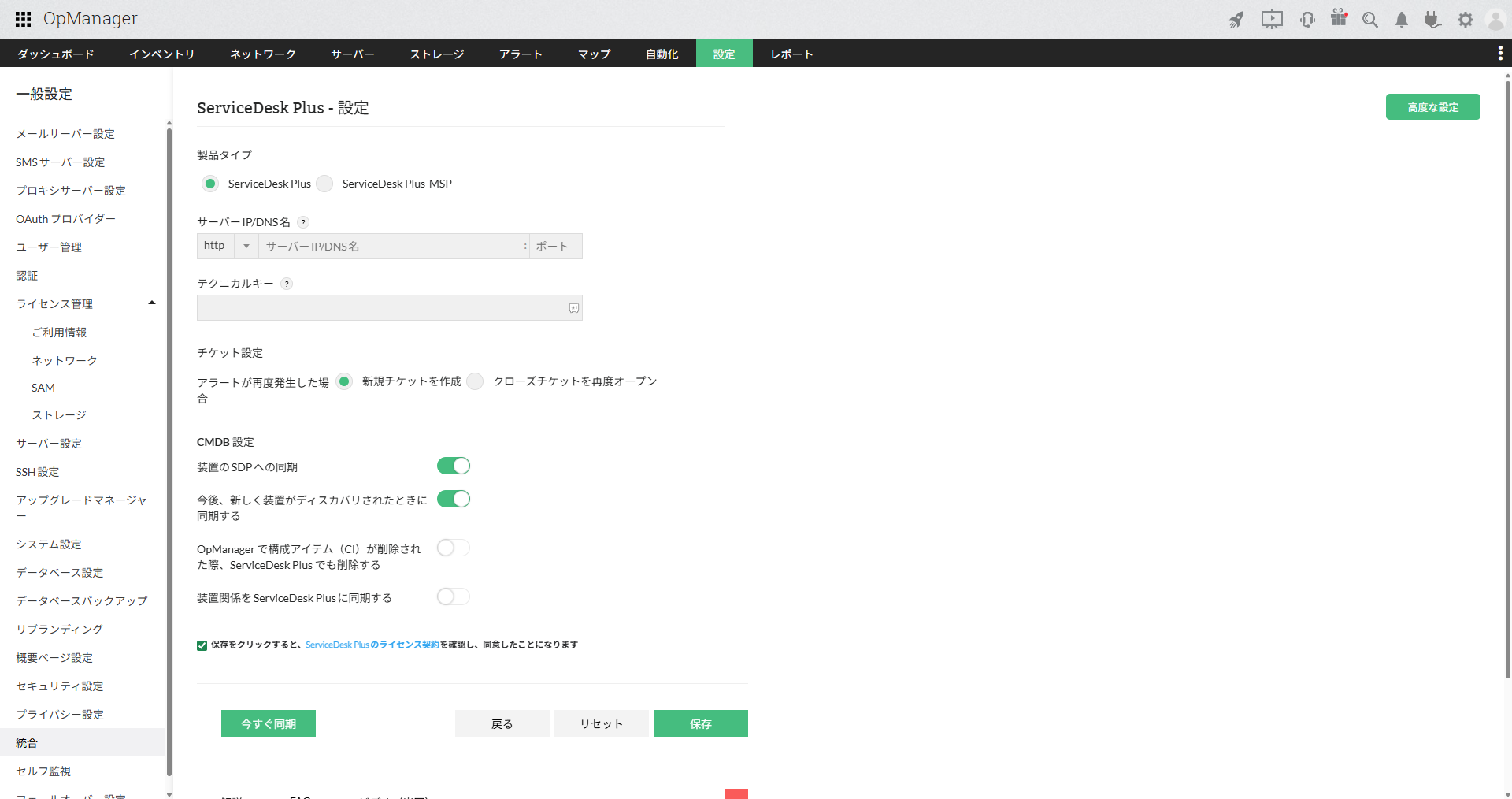The height and width of the screenshot is (799, 1512).
Task: Open 認証 in sidebar
Action: [27, 276]
